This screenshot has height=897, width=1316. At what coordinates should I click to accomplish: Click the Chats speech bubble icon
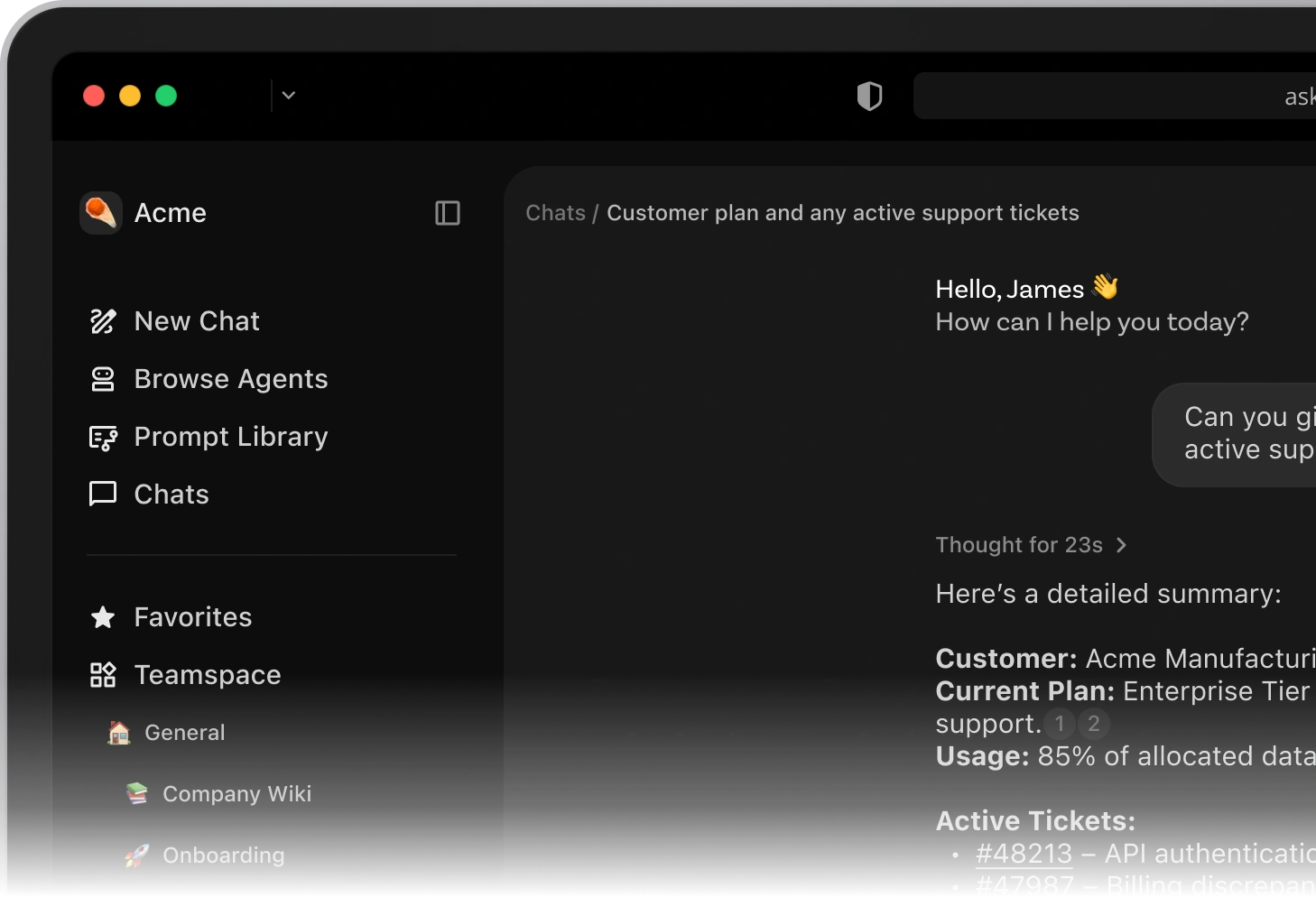click(x=103, y=494)
